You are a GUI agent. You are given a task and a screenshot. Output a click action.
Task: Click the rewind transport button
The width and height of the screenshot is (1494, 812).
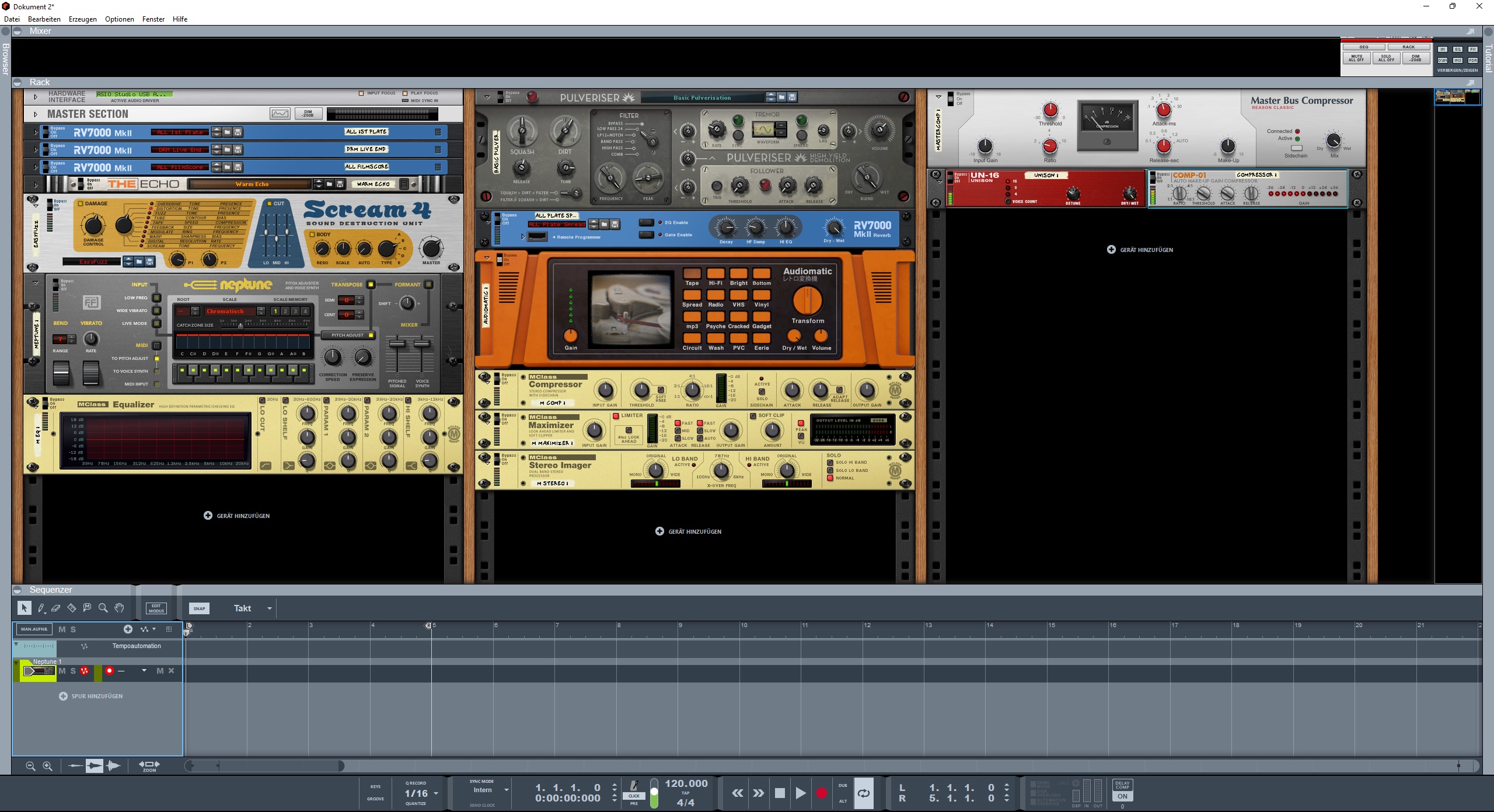[738, 793]
